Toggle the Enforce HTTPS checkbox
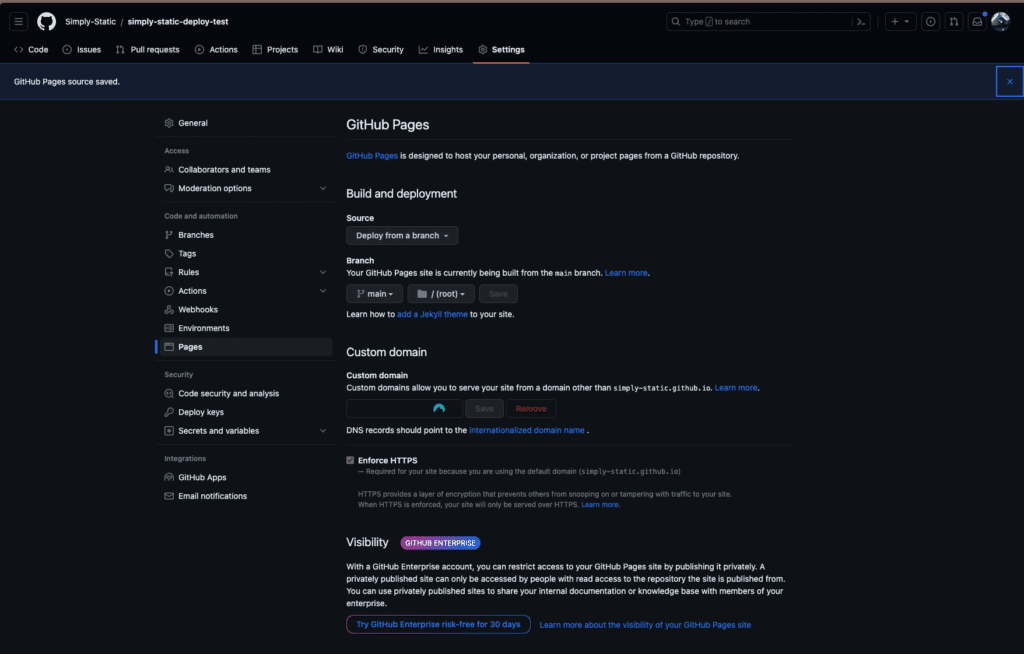1024x654 pixels. click(350, 460)
